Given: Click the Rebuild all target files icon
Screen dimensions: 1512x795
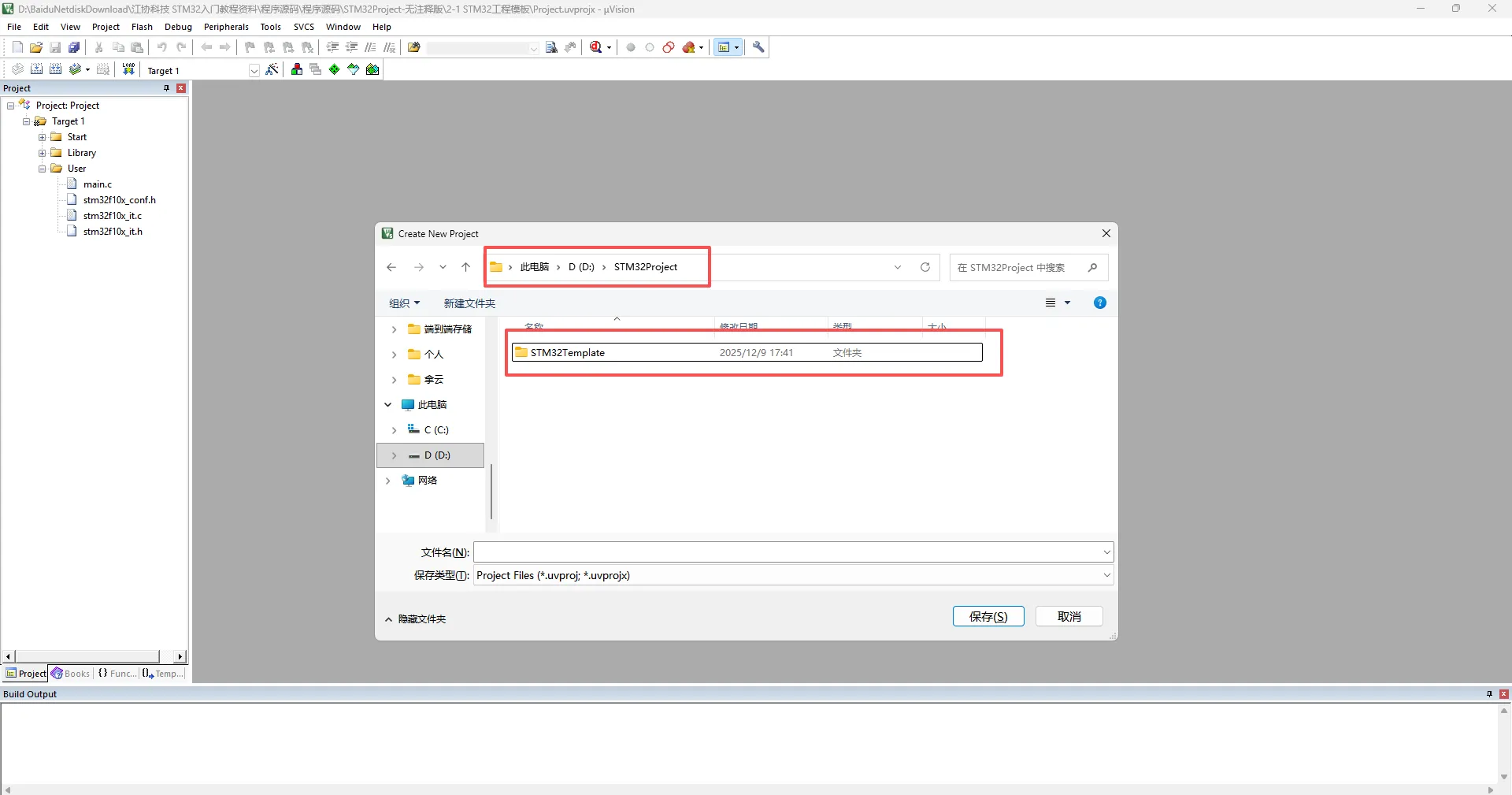Looking at the screenshot, I should [55, 69].
